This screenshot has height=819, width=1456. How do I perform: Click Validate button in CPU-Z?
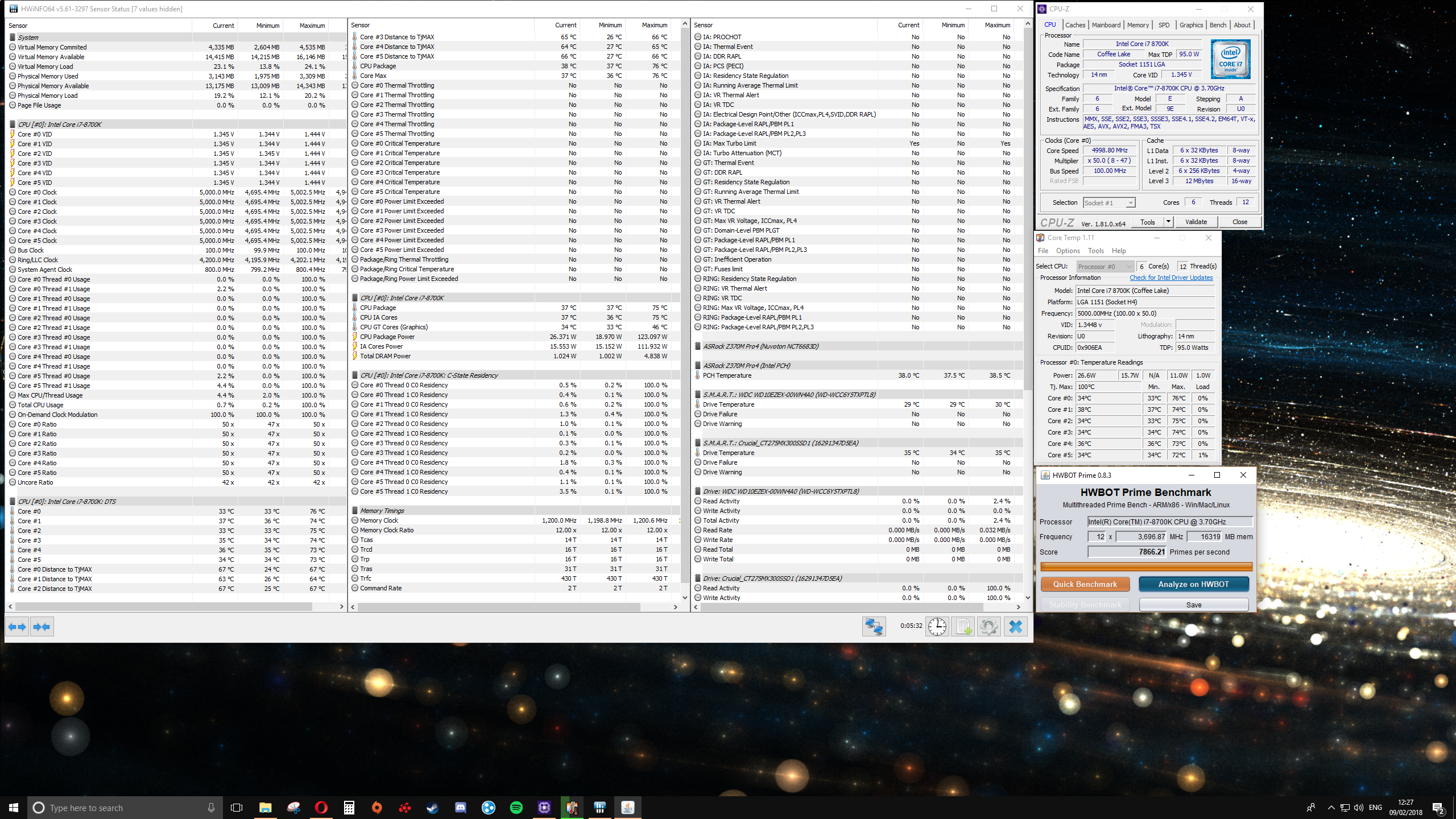(1196, 222)
